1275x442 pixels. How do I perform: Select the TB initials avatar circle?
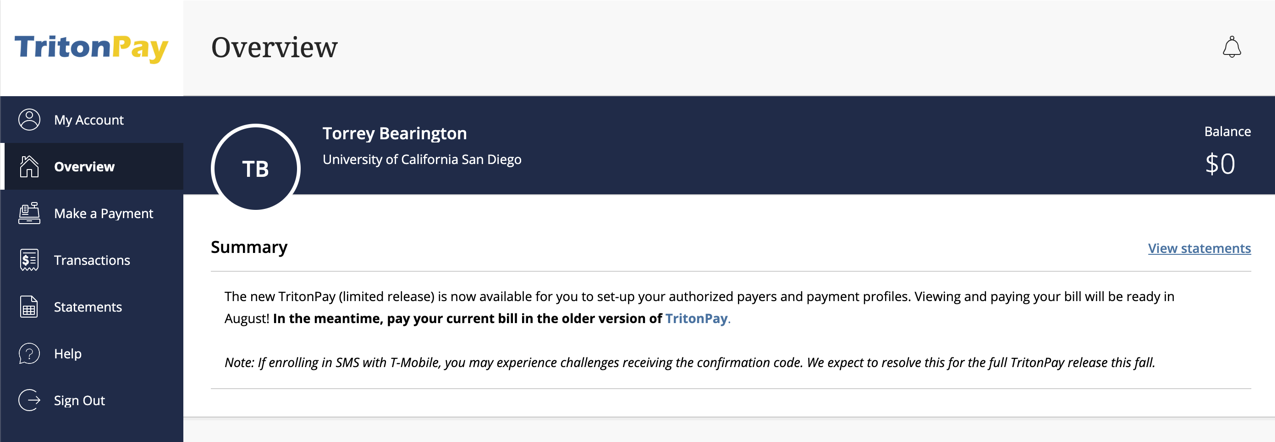click(x=256, y=168)
